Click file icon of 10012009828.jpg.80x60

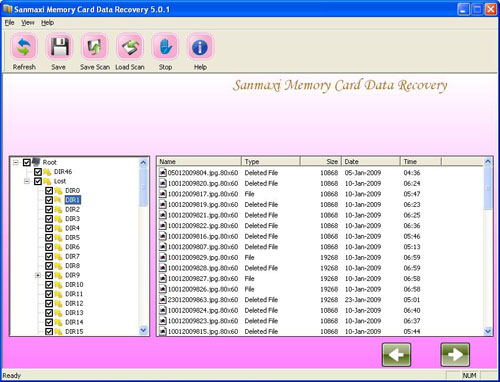coord(163,268)
